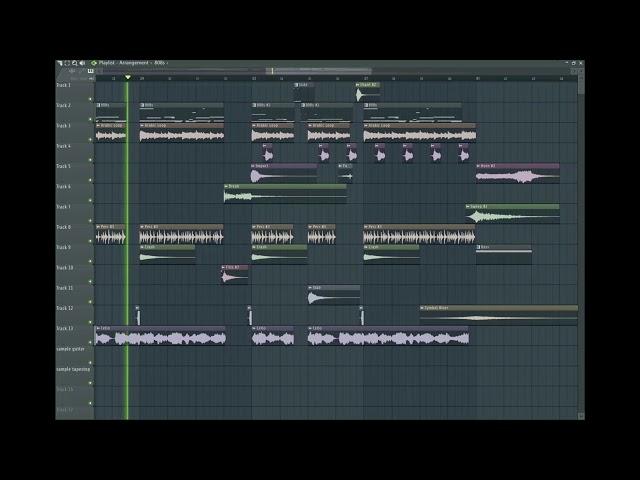Viewport: 640px width, 480px height.
Task: Select the sample guitar track label
Action: point(70,349)
